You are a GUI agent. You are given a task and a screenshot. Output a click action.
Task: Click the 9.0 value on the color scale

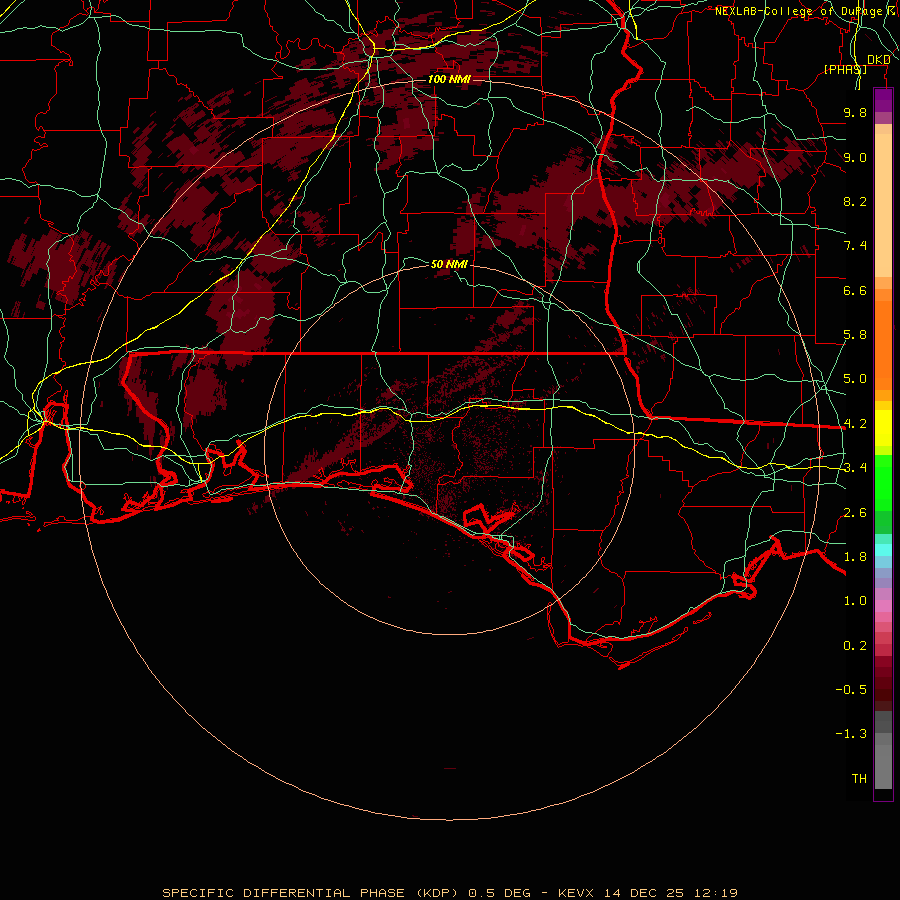pos(855,157)
